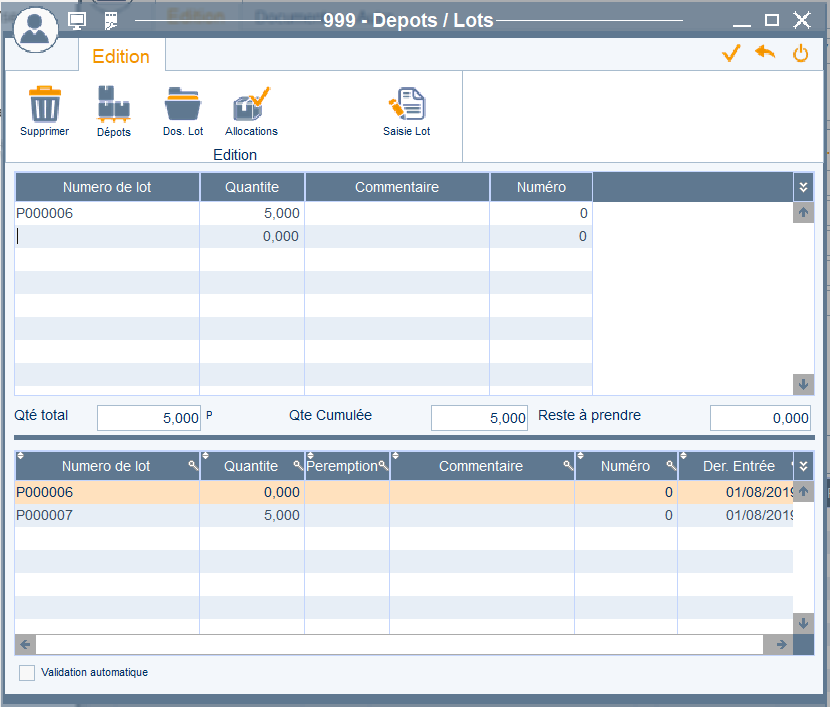830x707 pixels.
Task: Click lower grid Quantite header
Action: click(x=251, y=466)
